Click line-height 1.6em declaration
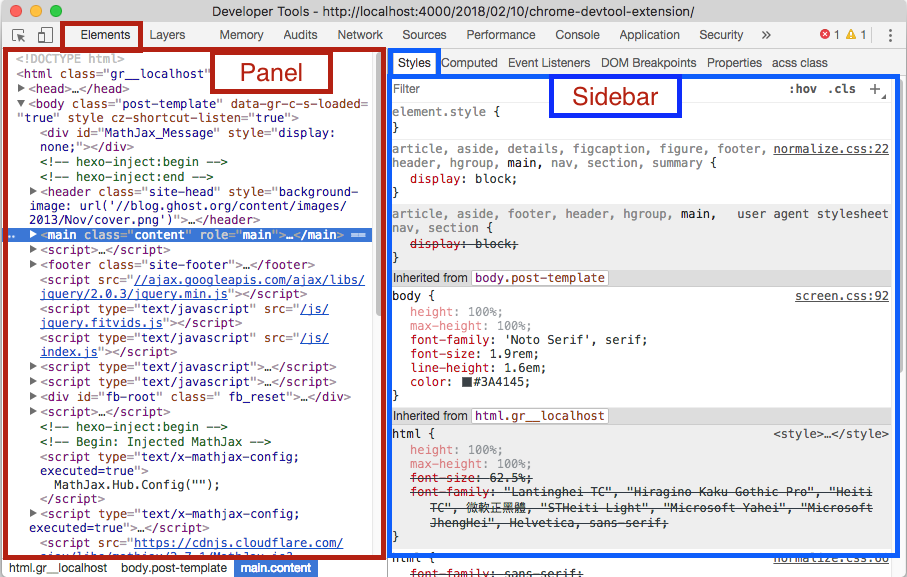The height and width of the screenshot is (577, 907). pyautogui.click(x=478, y=368)
